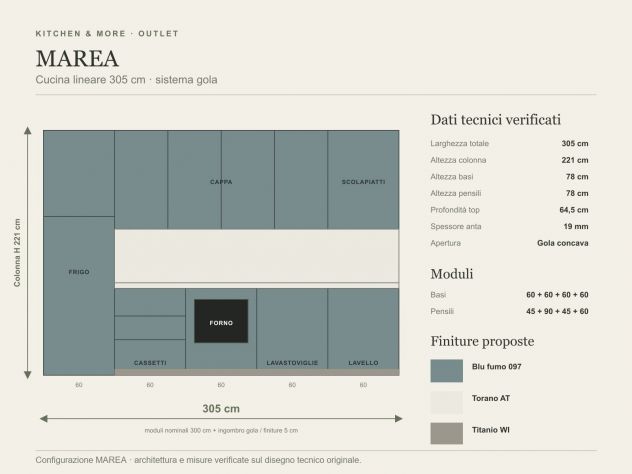Click the cream backsplash panel area
Image resolution: width=632 pixels, height=474 pixels.
257,256
